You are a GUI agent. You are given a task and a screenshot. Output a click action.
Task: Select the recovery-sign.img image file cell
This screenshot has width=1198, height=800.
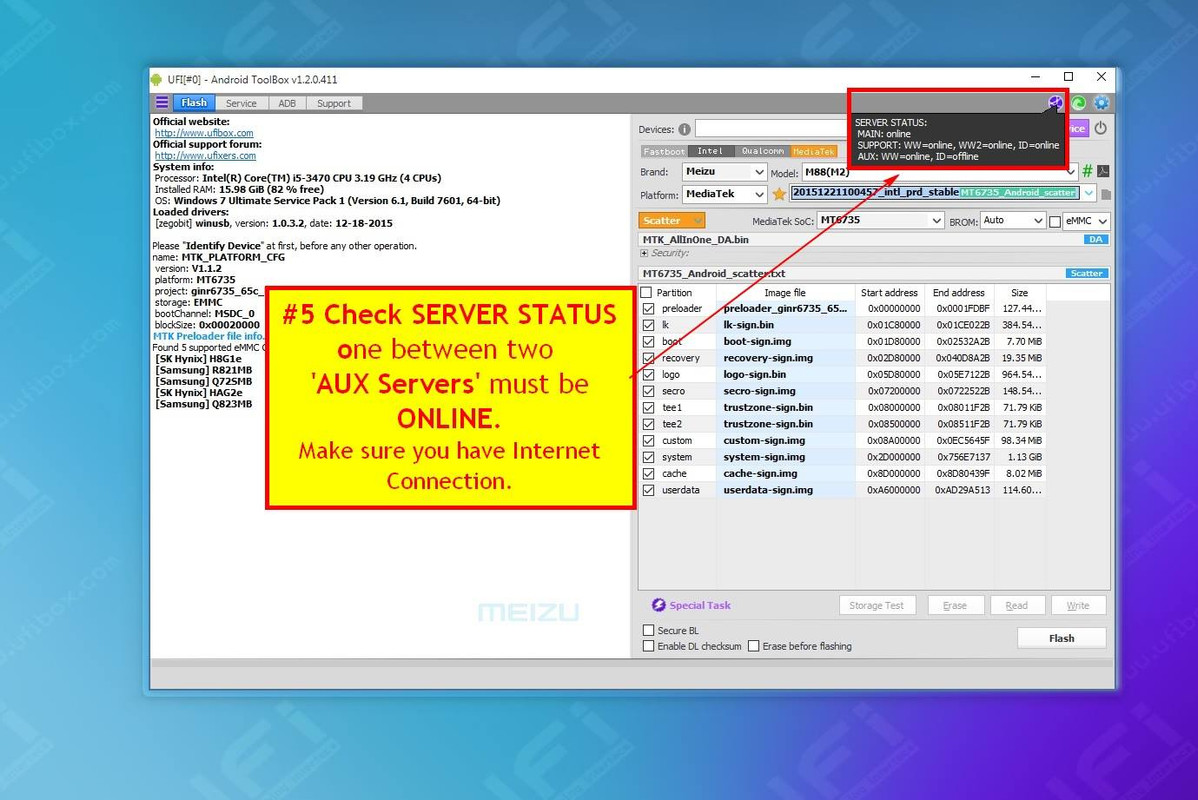pyautogui.click(x=785, y=358)
